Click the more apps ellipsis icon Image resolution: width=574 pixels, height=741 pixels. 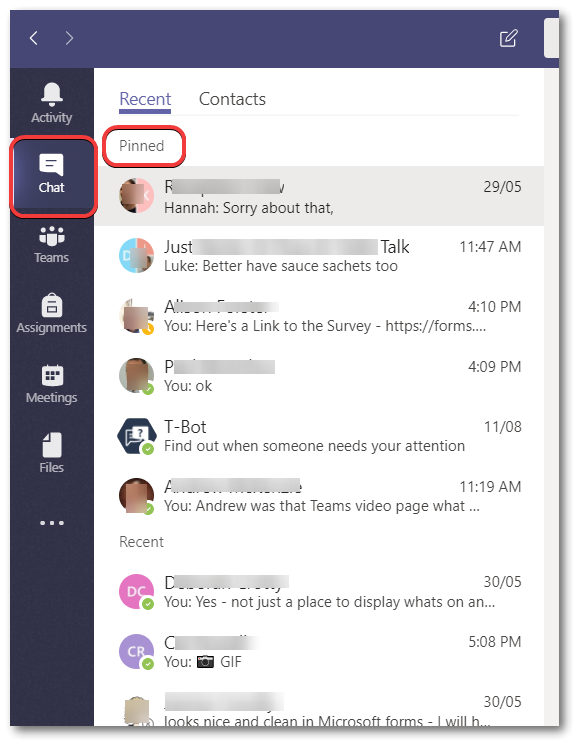click(x=51, y=523)
